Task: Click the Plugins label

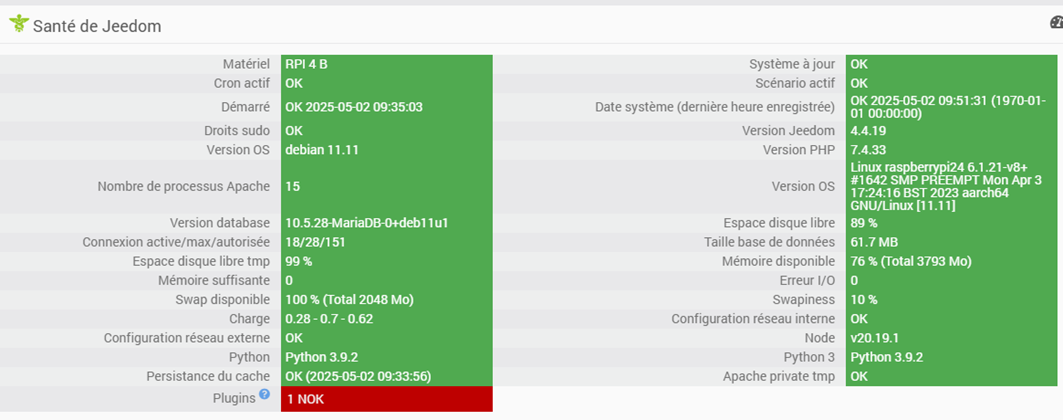Action: 234,398
